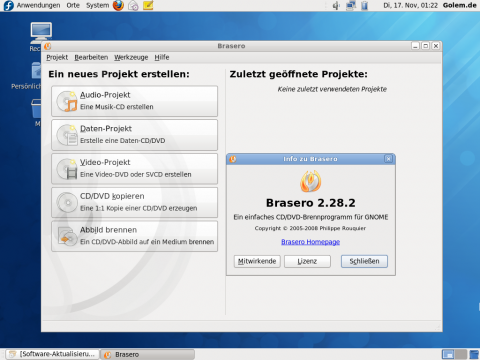Open the Orte panel menu
This screenshot has width=480, height=360.
73,5
